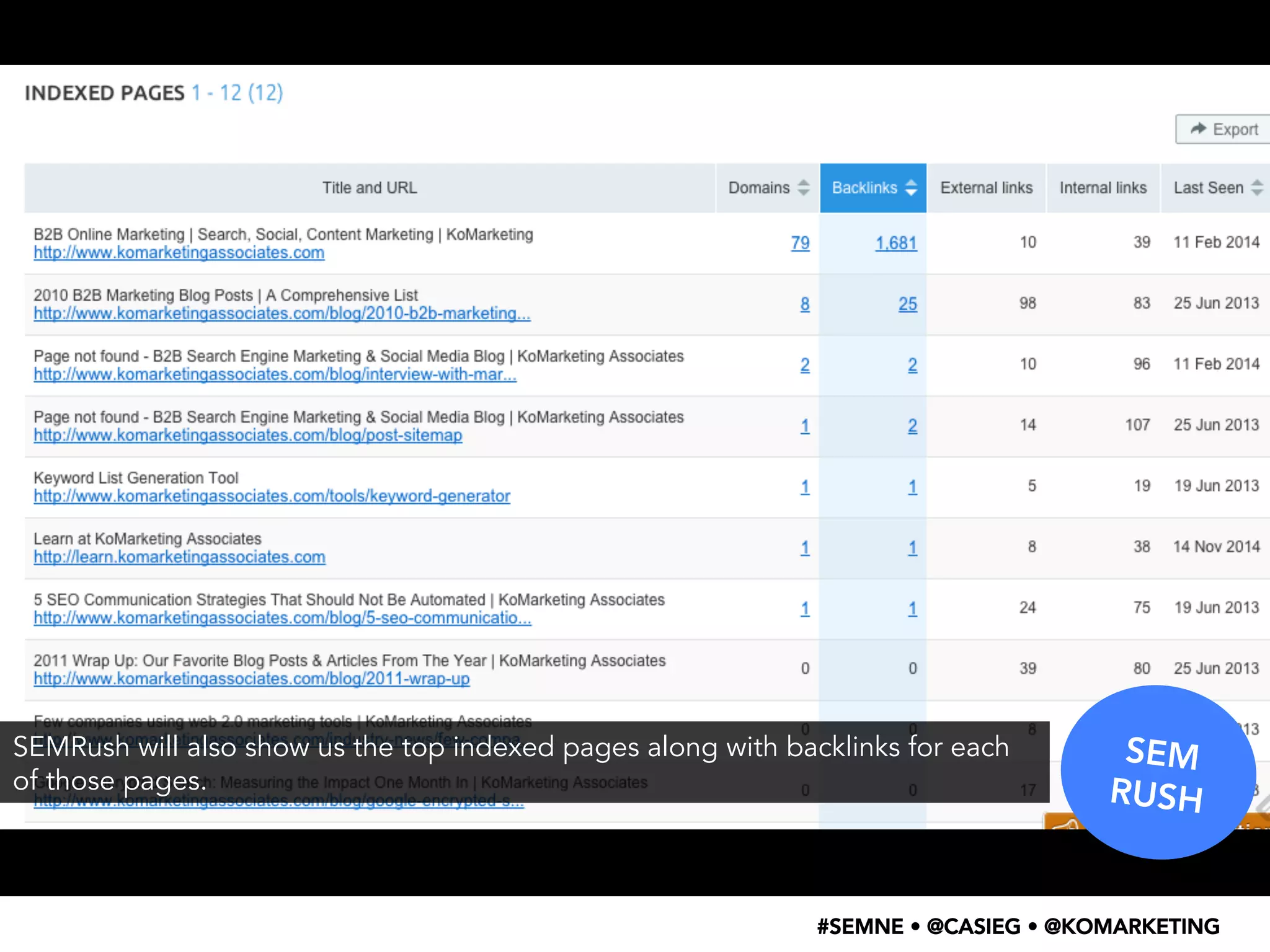
Task: Click the External links column header
Action: coord(986,188)
